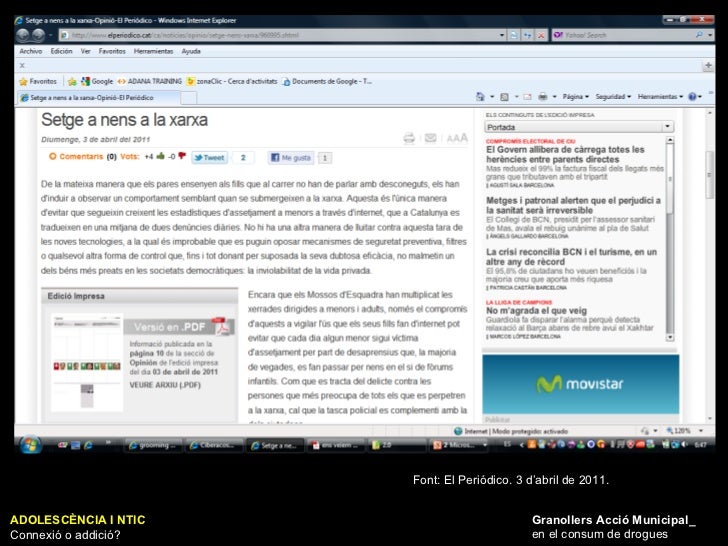Open the Página dropdown menu
This screenshot has width=728, height=546.
click(576, 97)
